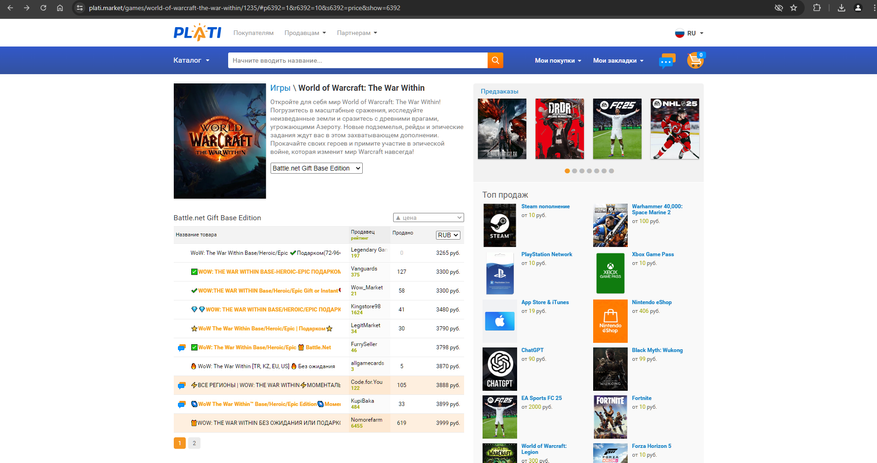Click the orange search magnifier button
Image resolution: width=877 pixels, height=463 pixels.
point(495,60)
